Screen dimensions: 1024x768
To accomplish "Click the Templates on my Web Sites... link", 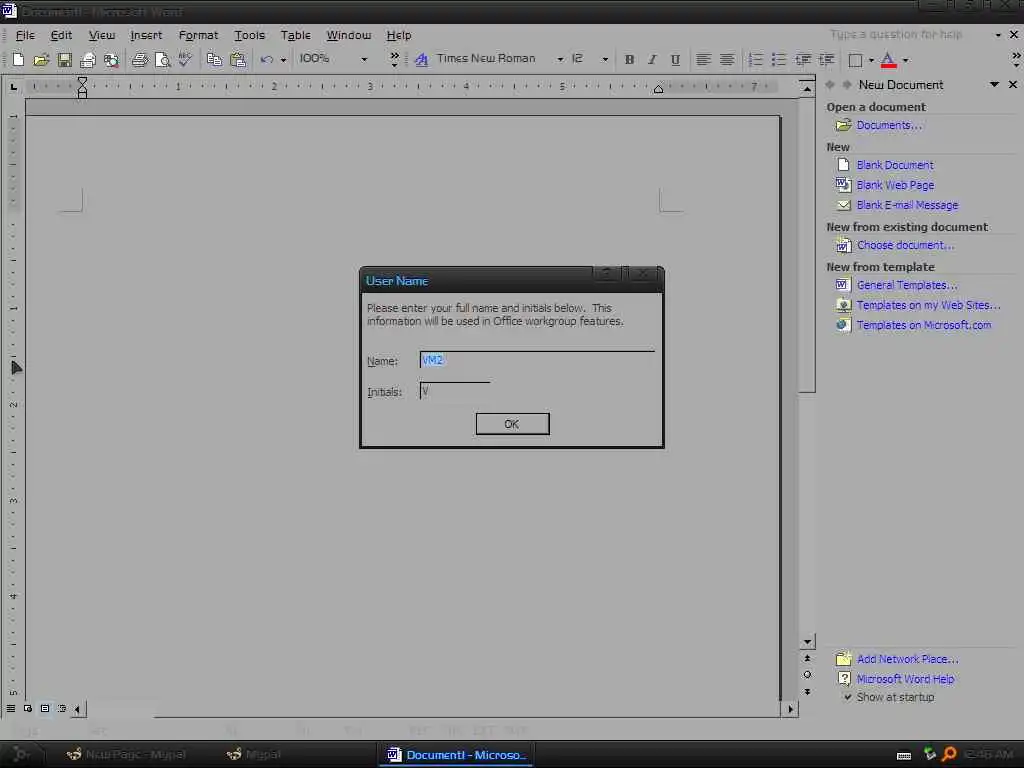I will [x=928, y=305].
